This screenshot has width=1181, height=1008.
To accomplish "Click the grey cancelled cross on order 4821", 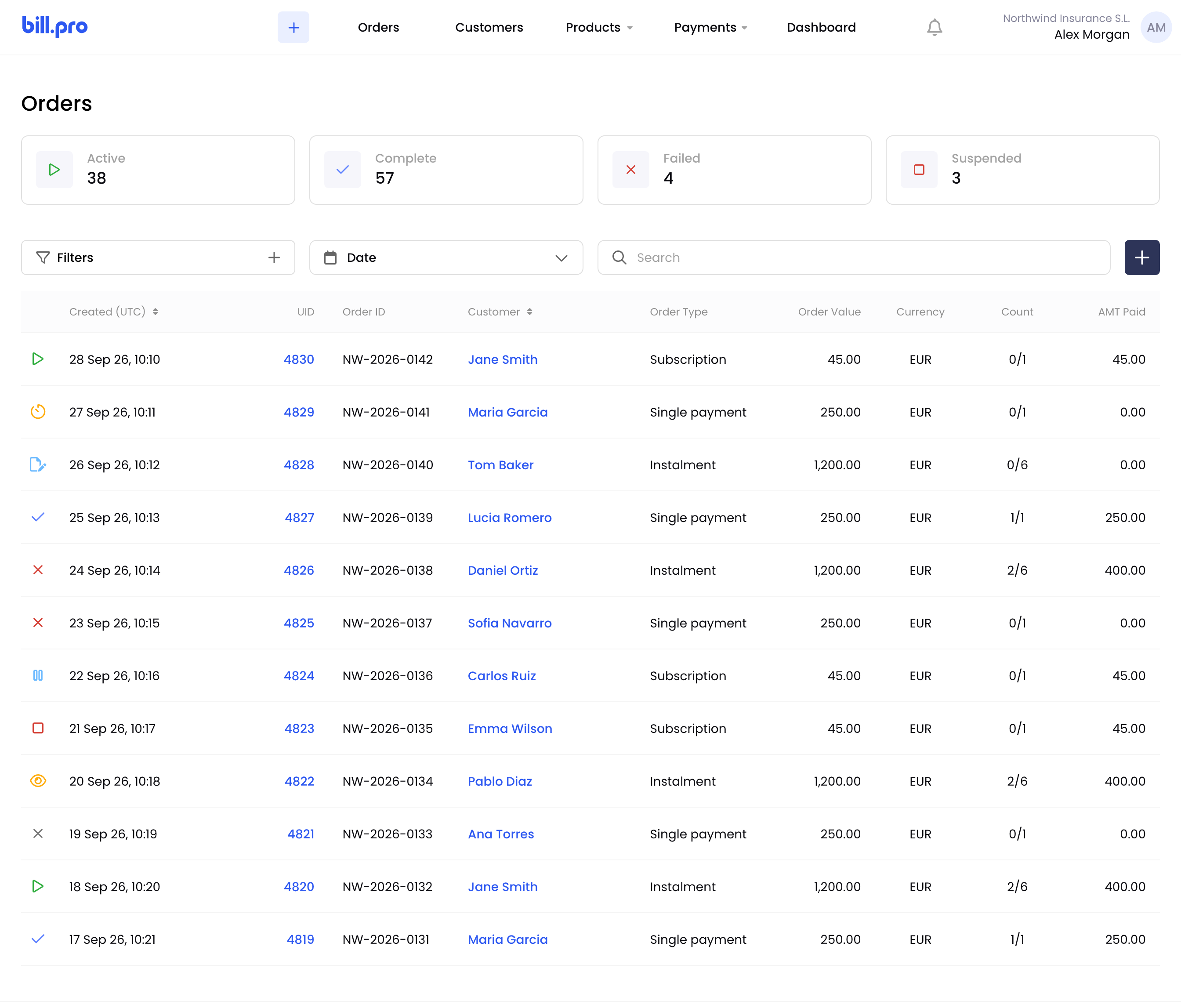I will [x=38, y=834].
